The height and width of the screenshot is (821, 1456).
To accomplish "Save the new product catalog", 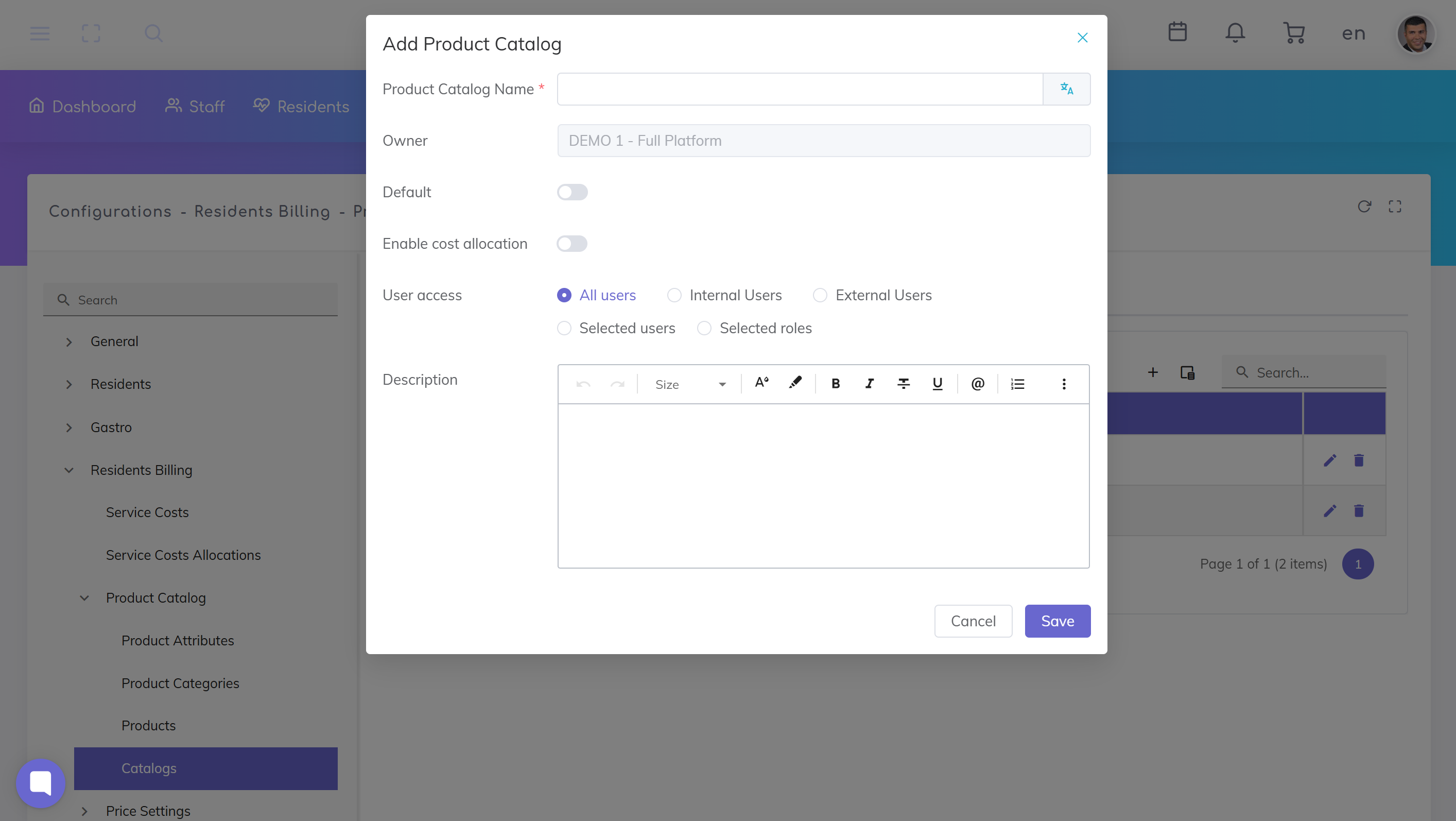I will tap(1057, 621).
